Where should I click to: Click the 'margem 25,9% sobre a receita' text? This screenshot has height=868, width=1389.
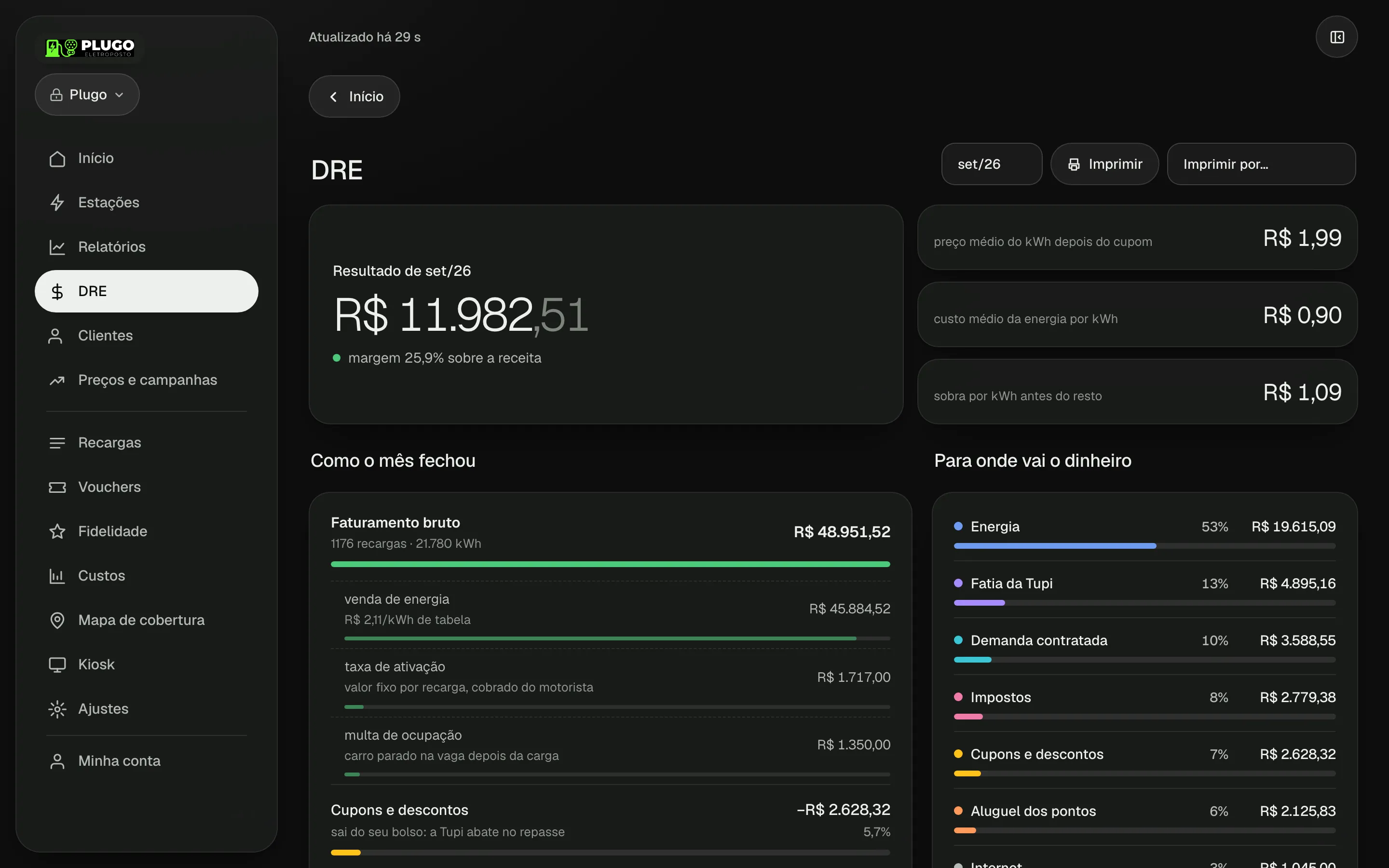click(x=444, y=358)
